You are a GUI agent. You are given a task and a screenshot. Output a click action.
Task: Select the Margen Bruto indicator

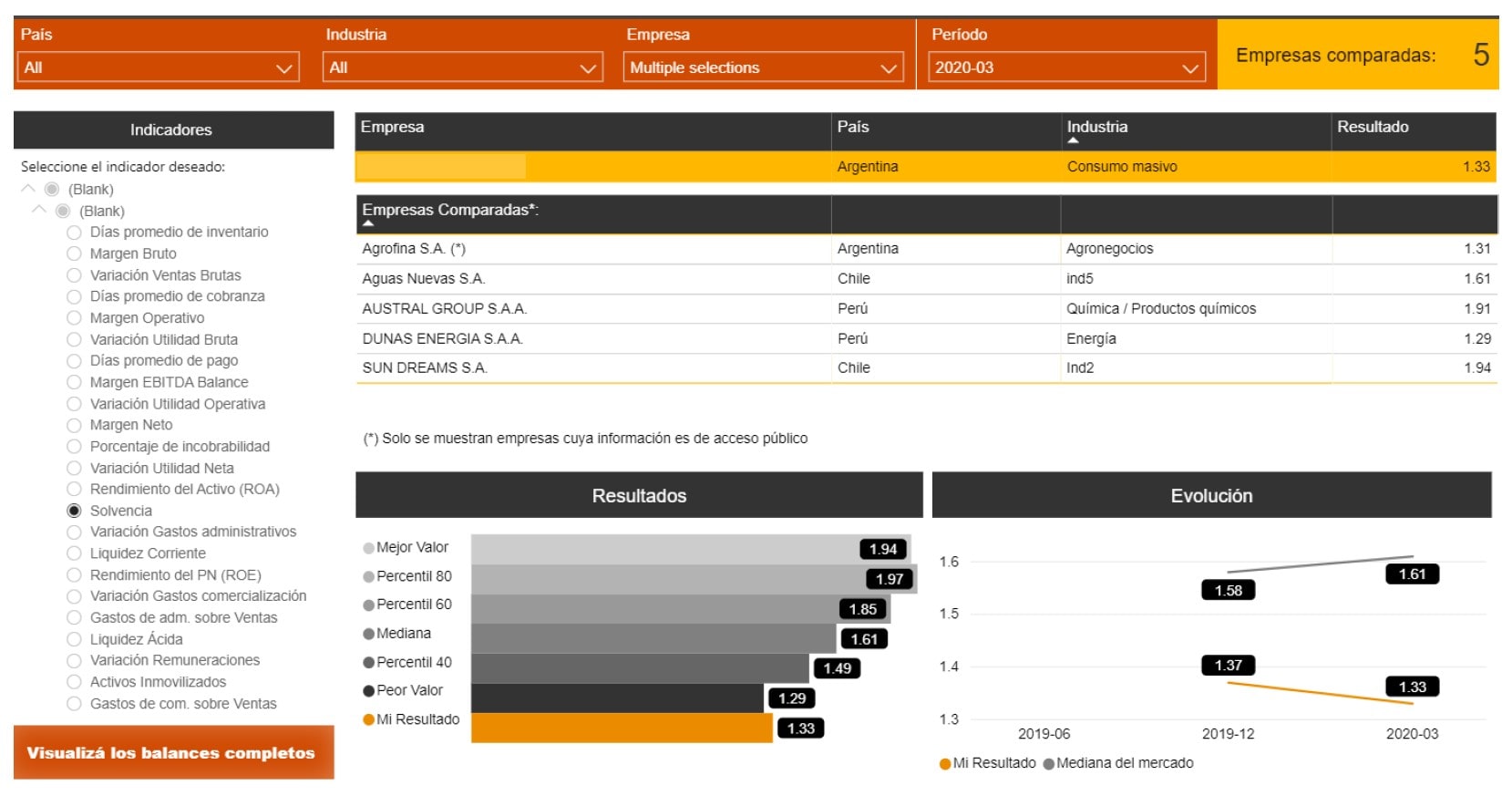click(75, 253)
